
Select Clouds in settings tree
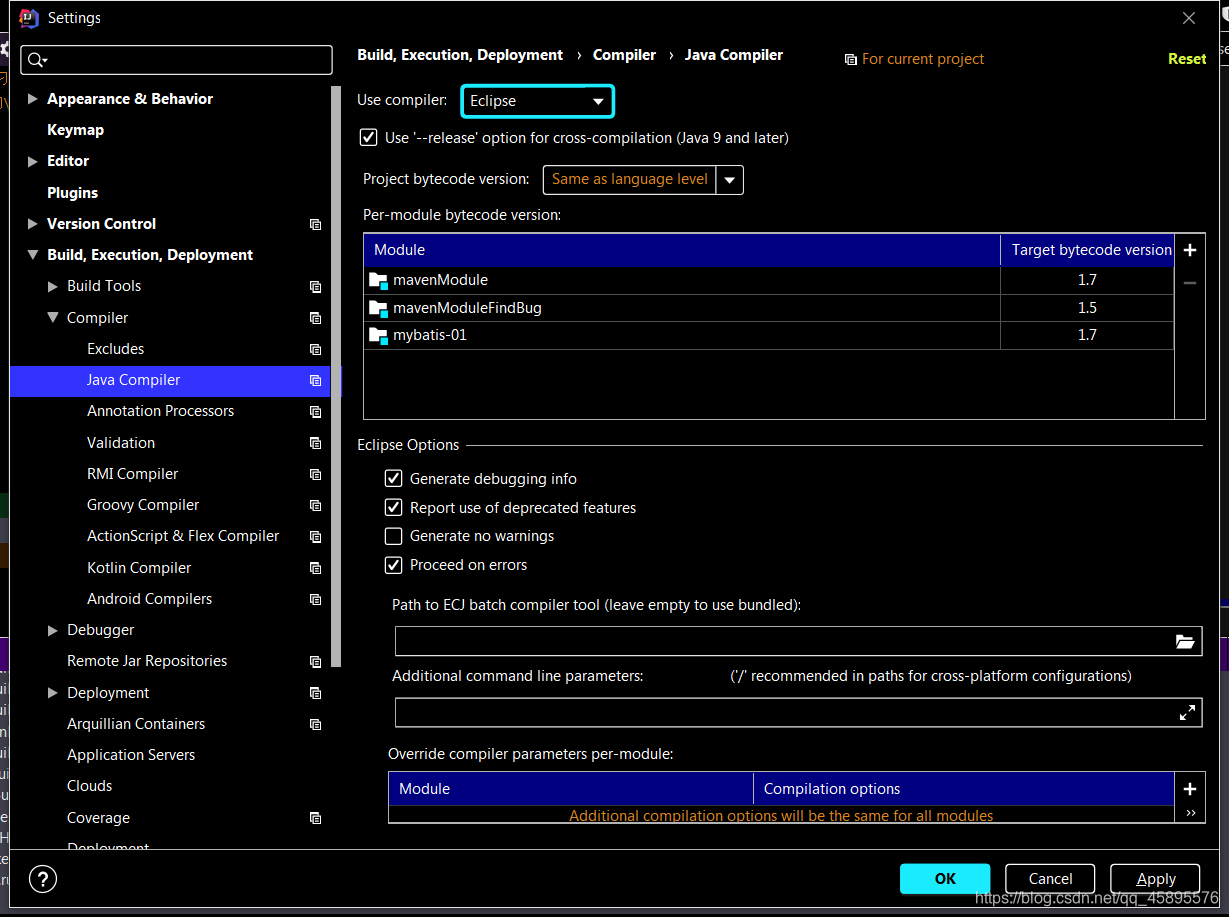[x=89, y=786]
